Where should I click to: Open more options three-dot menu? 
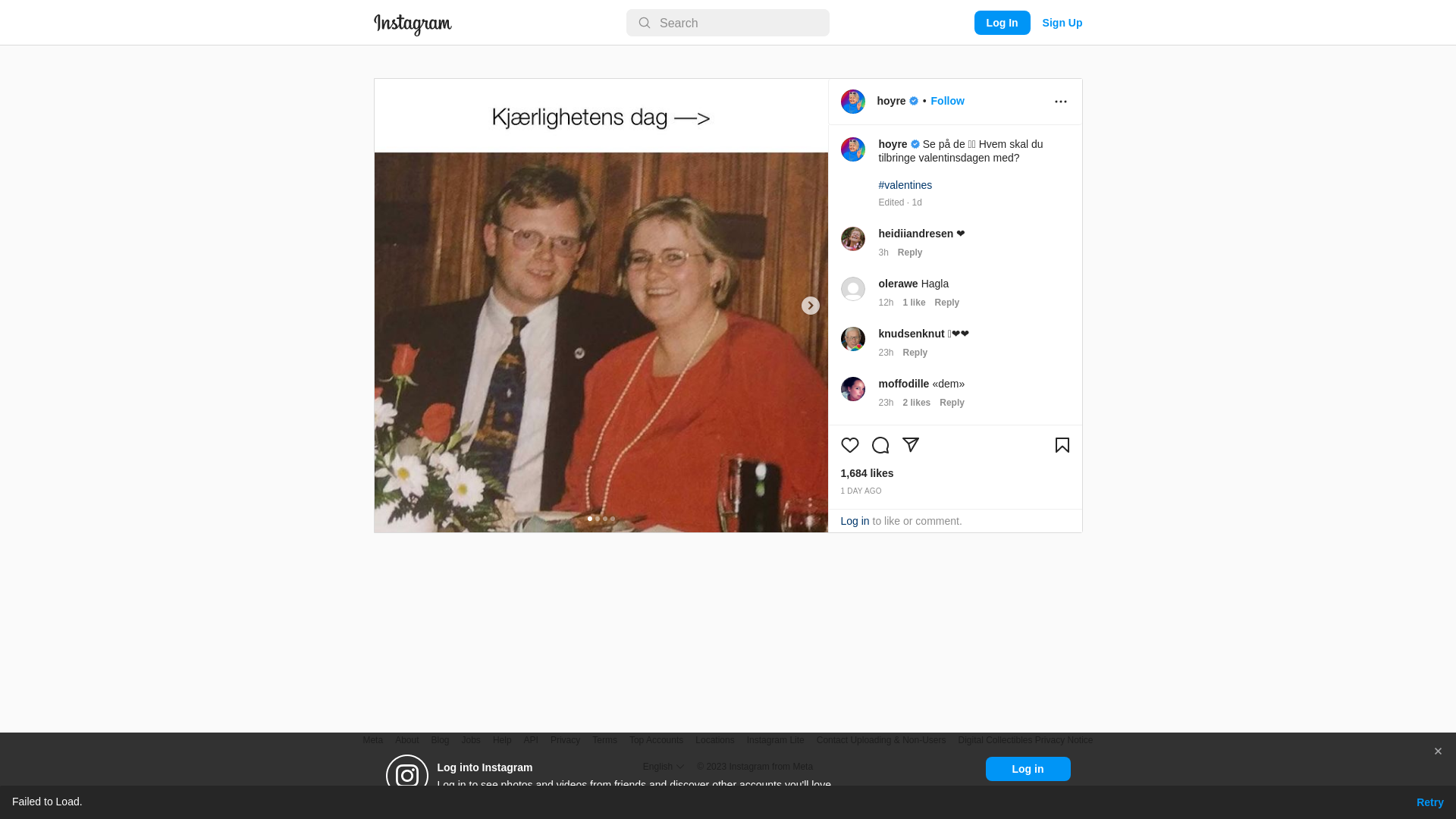coord(1060,102)
